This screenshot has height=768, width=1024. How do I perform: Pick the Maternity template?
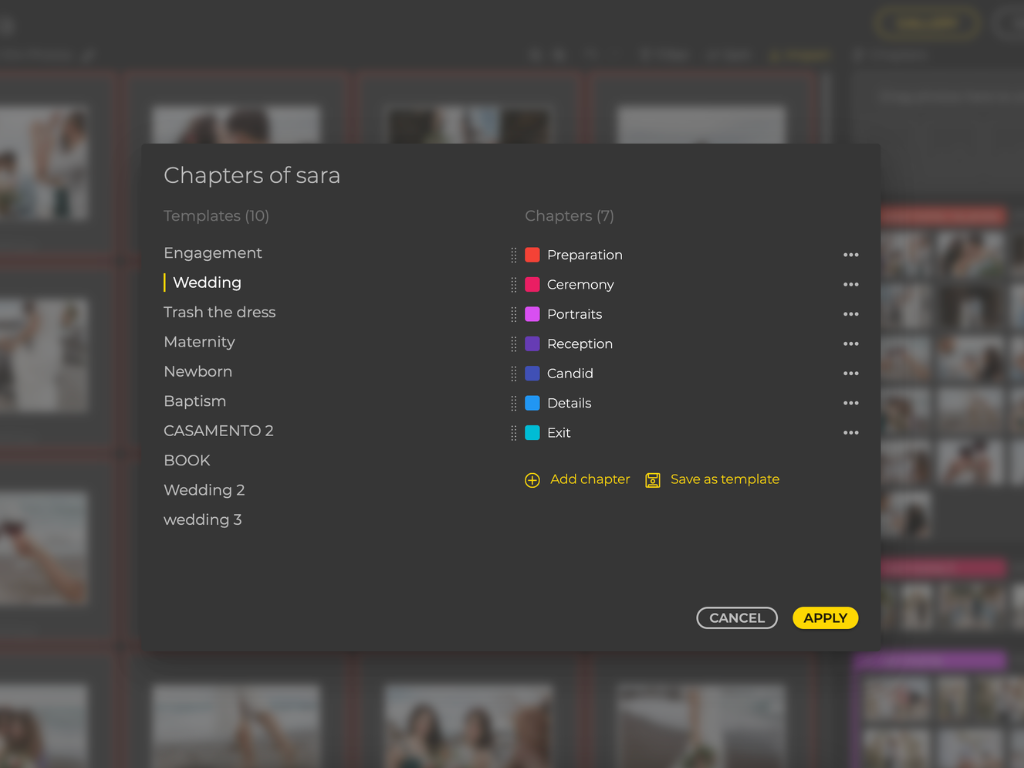199,342
